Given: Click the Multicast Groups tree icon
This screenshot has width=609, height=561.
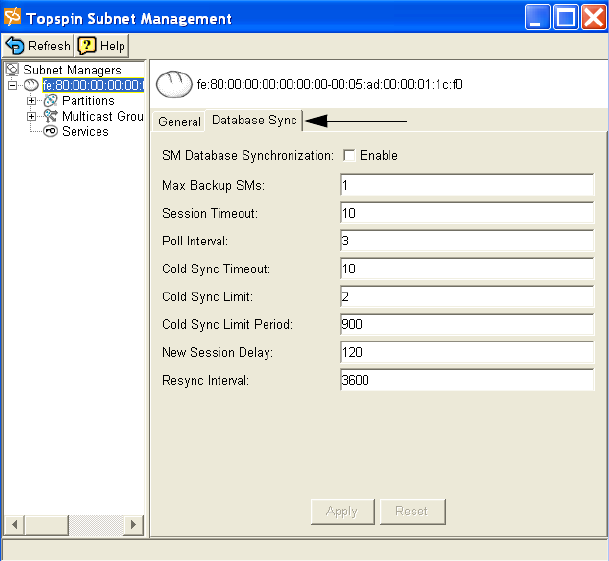Looking at the screenshot, I should [x=51, y=116].
